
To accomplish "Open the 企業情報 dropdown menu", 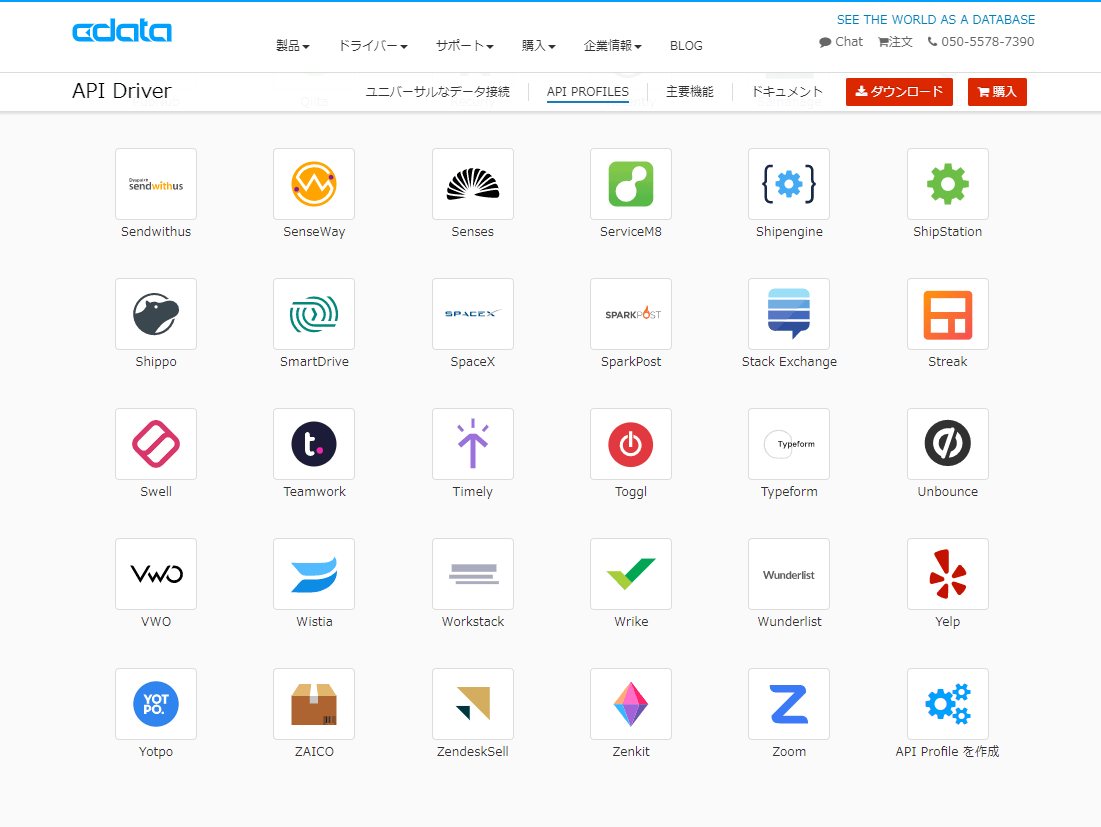I will tap(612, 46).
